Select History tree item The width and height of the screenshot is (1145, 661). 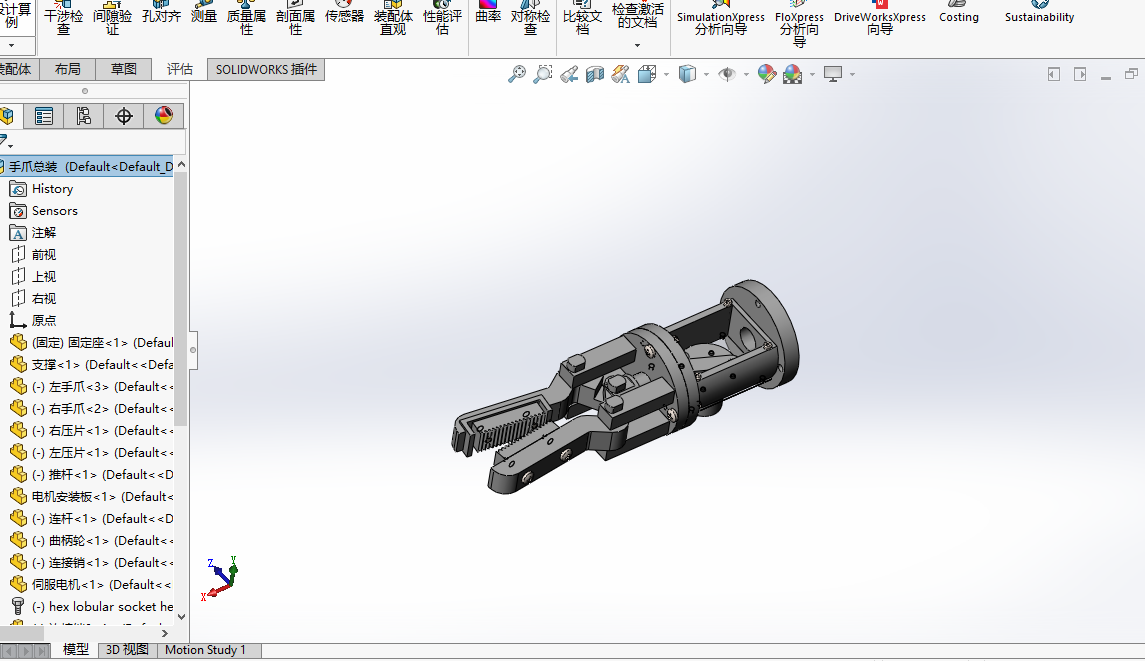pyautogui.click(x=52, y=188)
